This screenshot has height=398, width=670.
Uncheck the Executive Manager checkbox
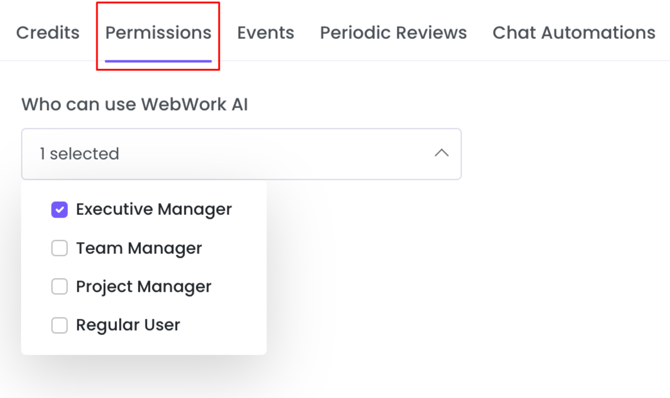click(59, 209)
